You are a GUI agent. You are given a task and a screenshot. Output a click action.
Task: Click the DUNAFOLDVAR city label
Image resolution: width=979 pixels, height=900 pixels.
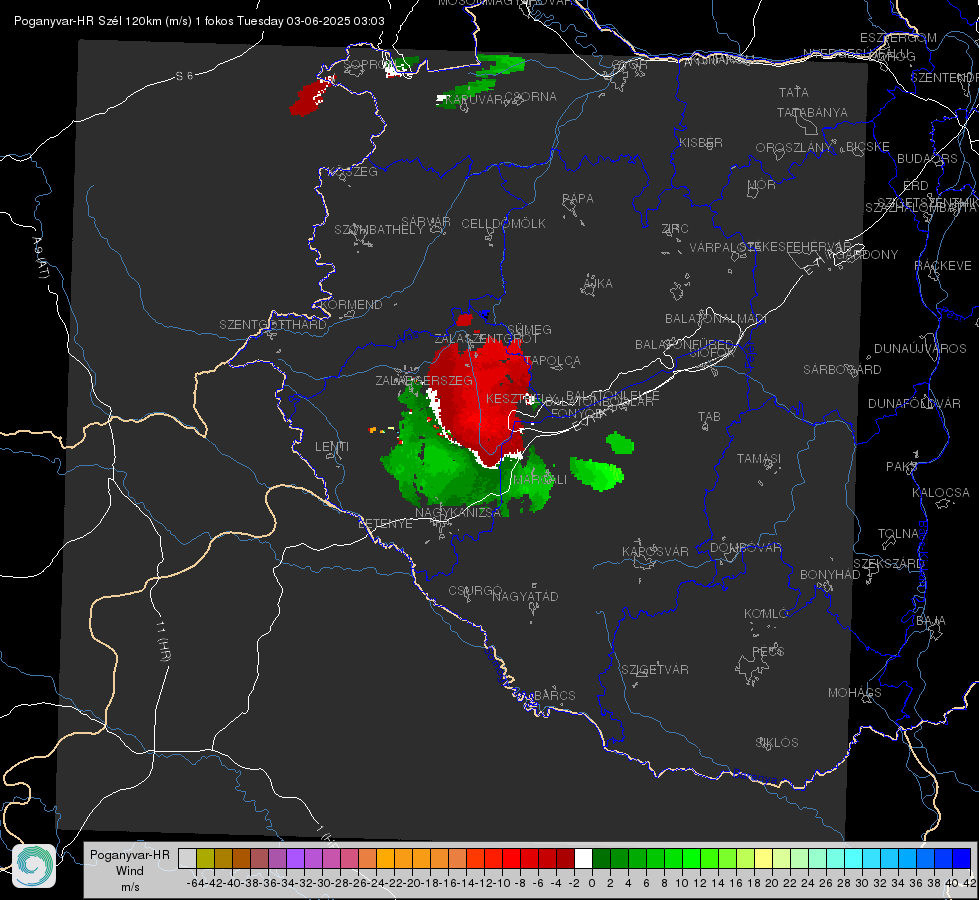(914, 403)
